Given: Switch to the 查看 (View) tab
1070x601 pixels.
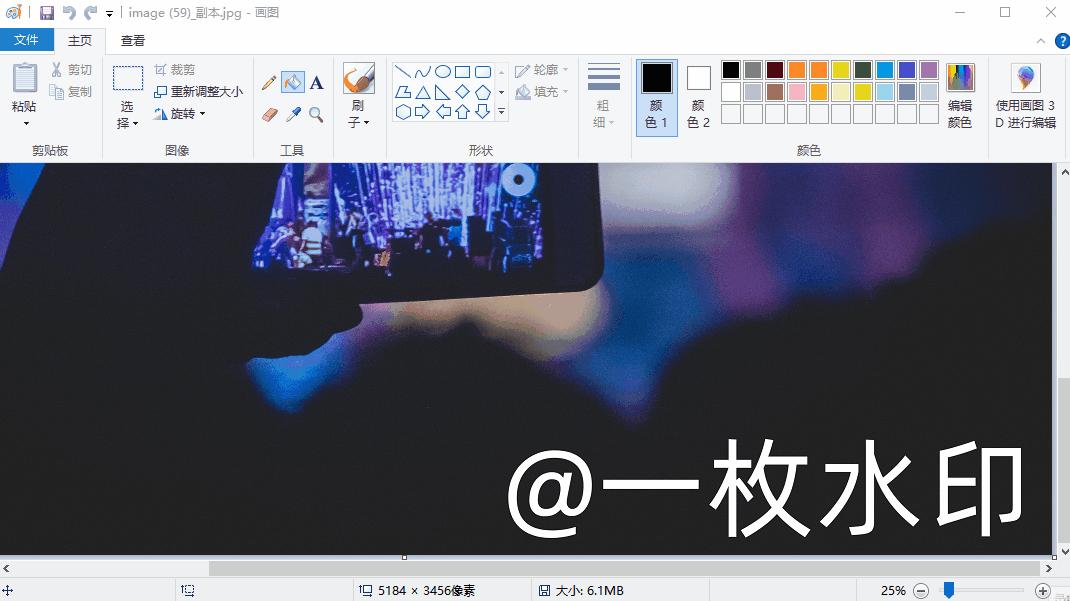Looking at the screenshot, I should (133, 41).
